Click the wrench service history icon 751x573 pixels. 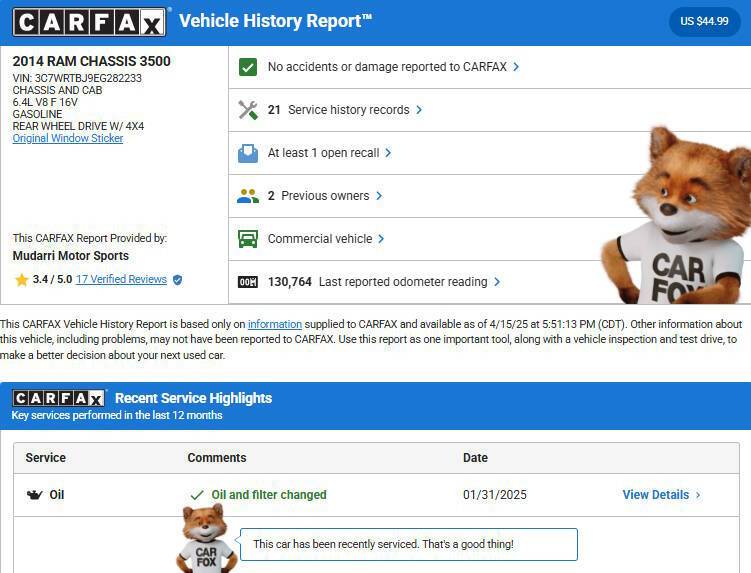coord(248,110)
